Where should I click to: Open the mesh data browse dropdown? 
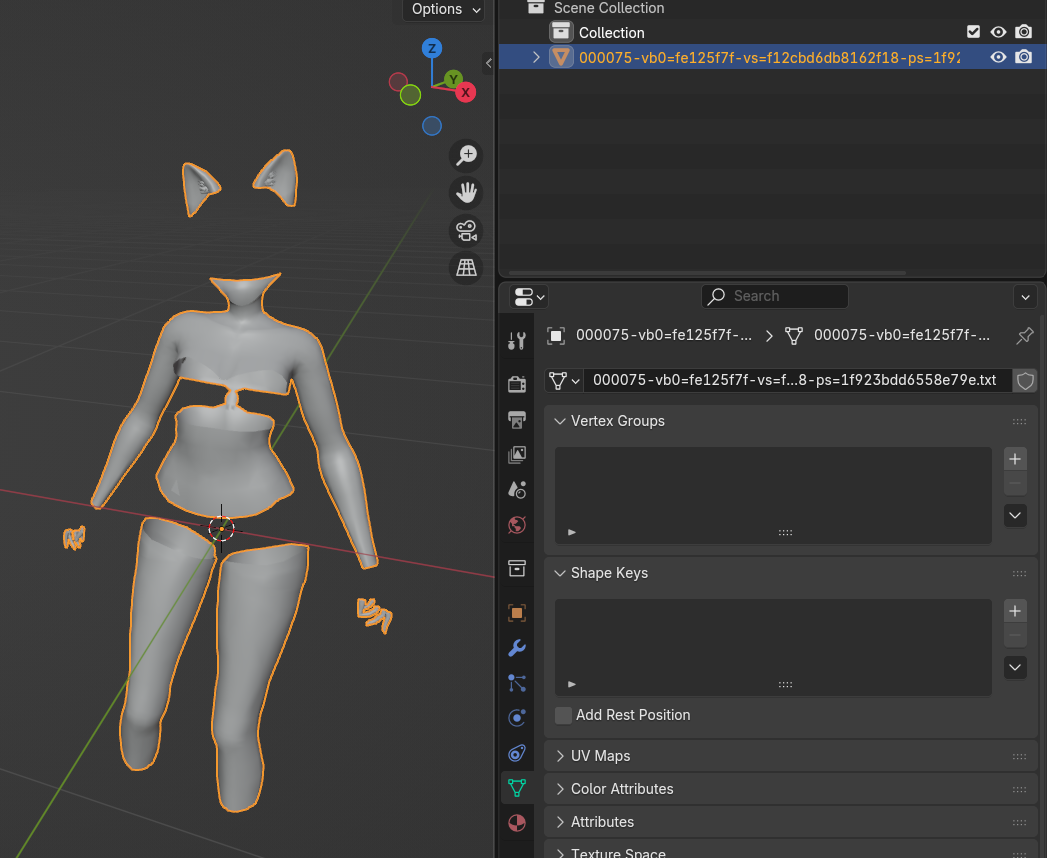[x=564, y=381]
